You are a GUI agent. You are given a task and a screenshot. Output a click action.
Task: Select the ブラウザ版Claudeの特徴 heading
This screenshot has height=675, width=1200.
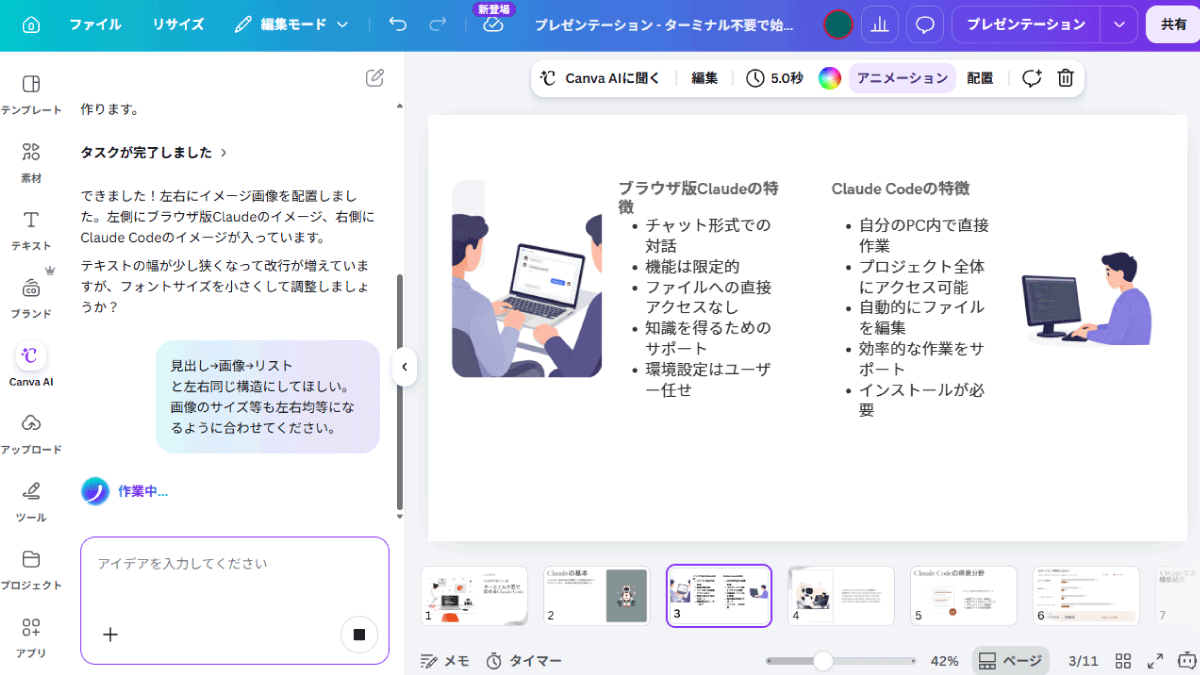click(x=698, y=197)
